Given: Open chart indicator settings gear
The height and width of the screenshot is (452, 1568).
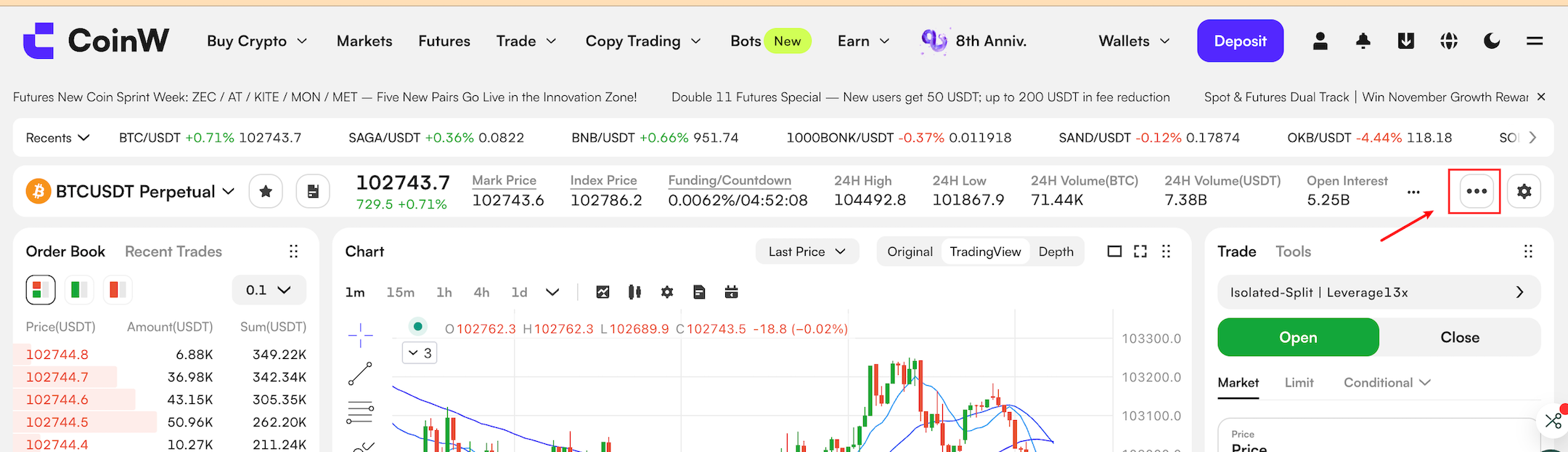Looking at the screenshot, I should pyautogui.click(x=667, y=292).
